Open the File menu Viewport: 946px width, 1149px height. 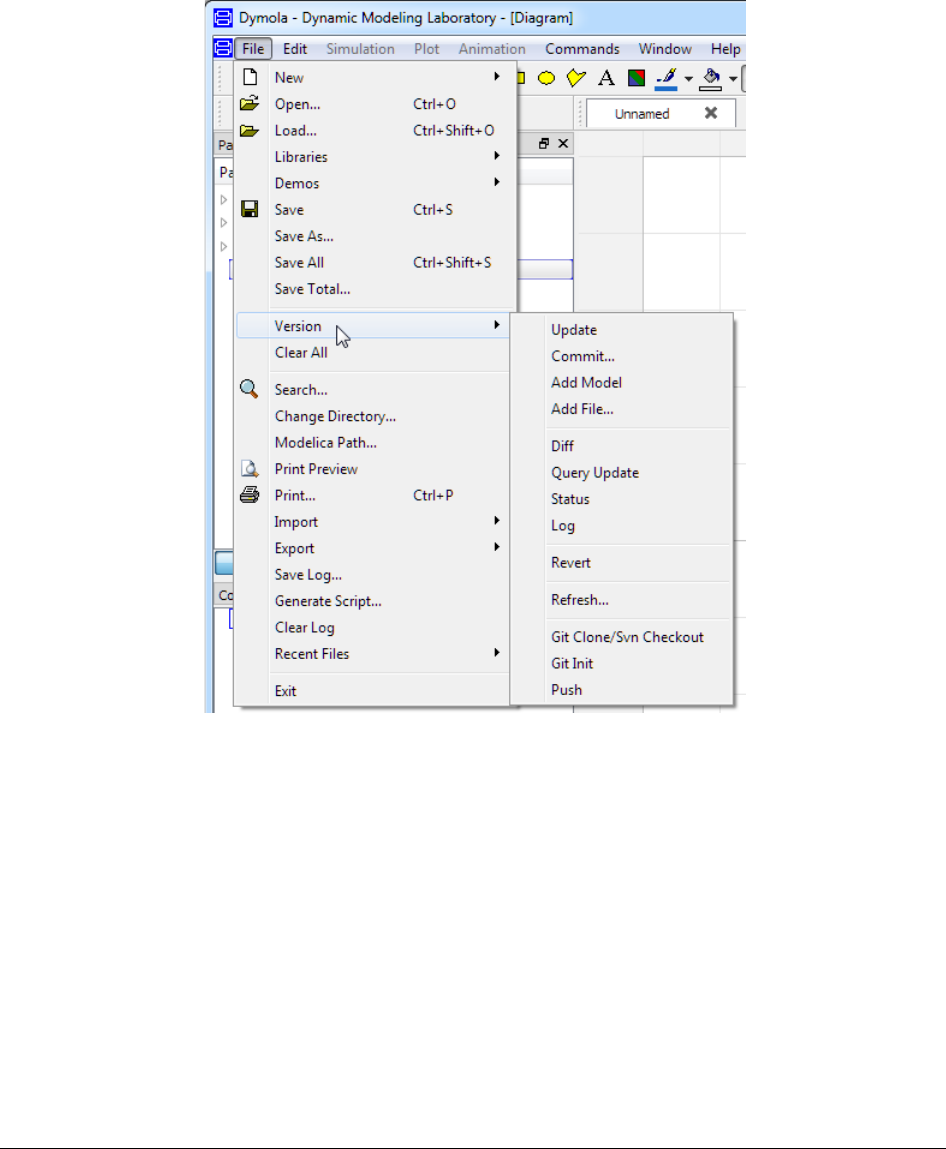click(x=254, y=48)
